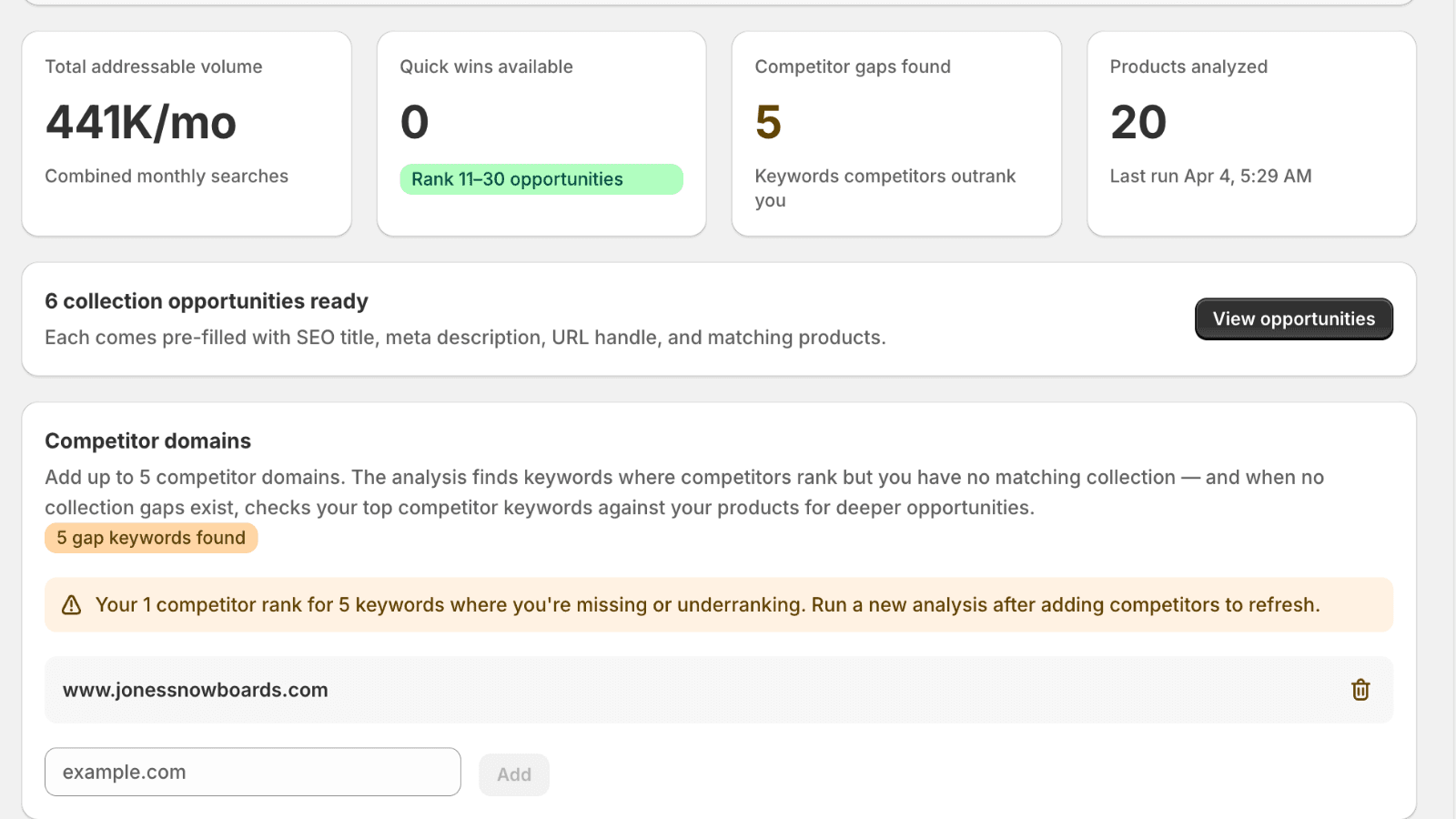Click the Add up to 5 competitor domains description
The image size is (1456, 819).
684,492
